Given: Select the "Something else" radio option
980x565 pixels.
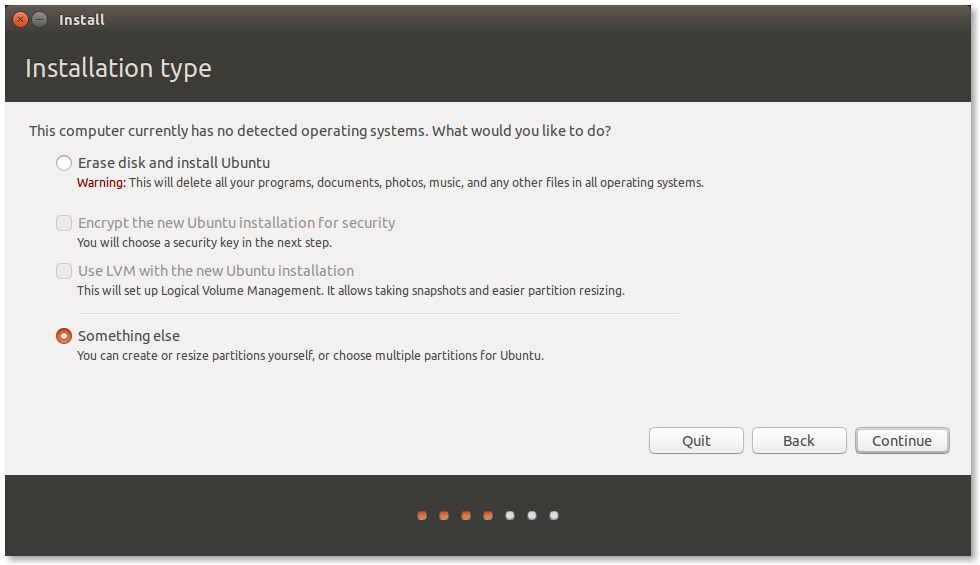Looking at the screenshot, I should coord(64,336).
